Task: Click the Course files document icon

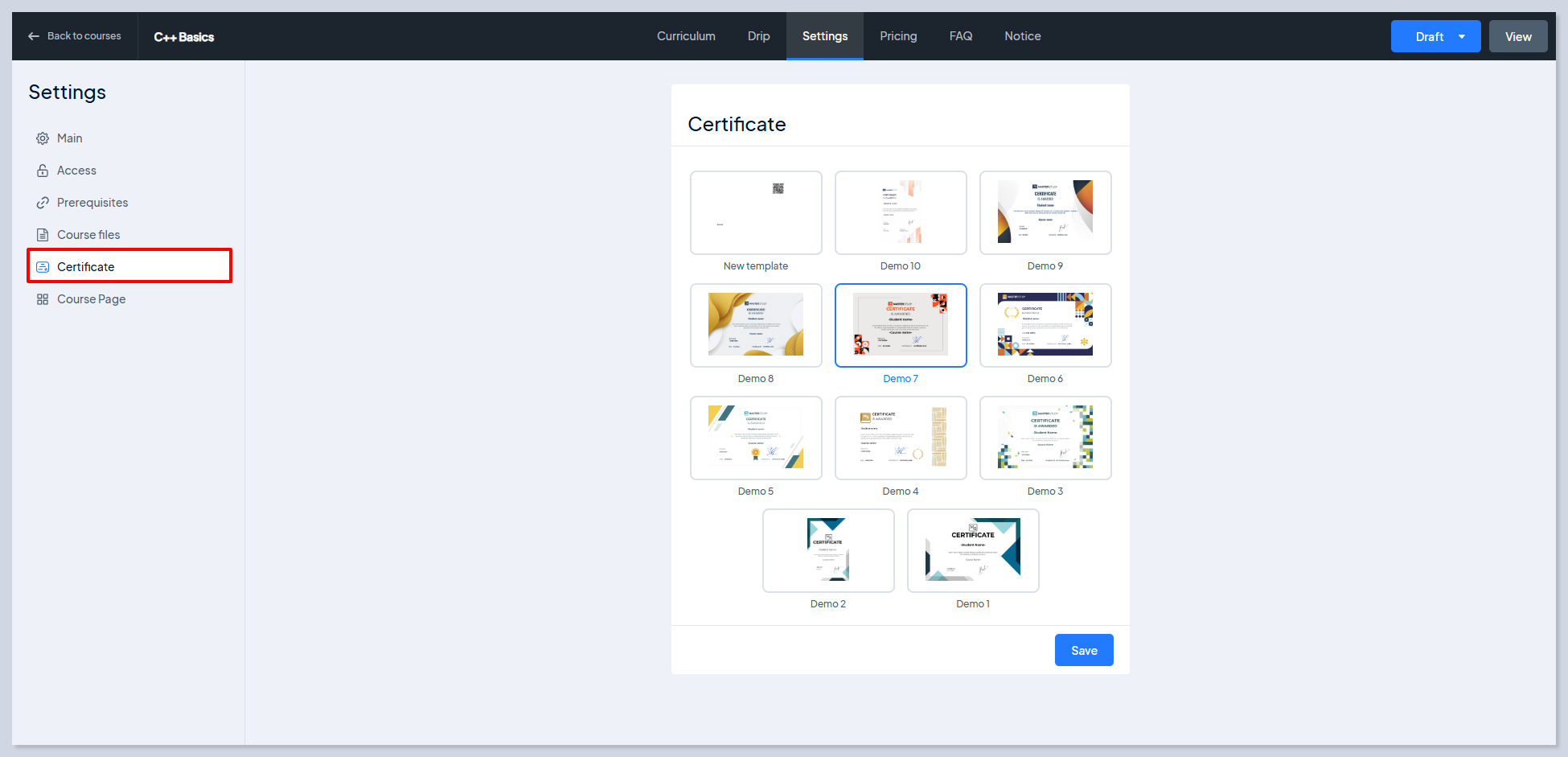Action: (43, 235)
